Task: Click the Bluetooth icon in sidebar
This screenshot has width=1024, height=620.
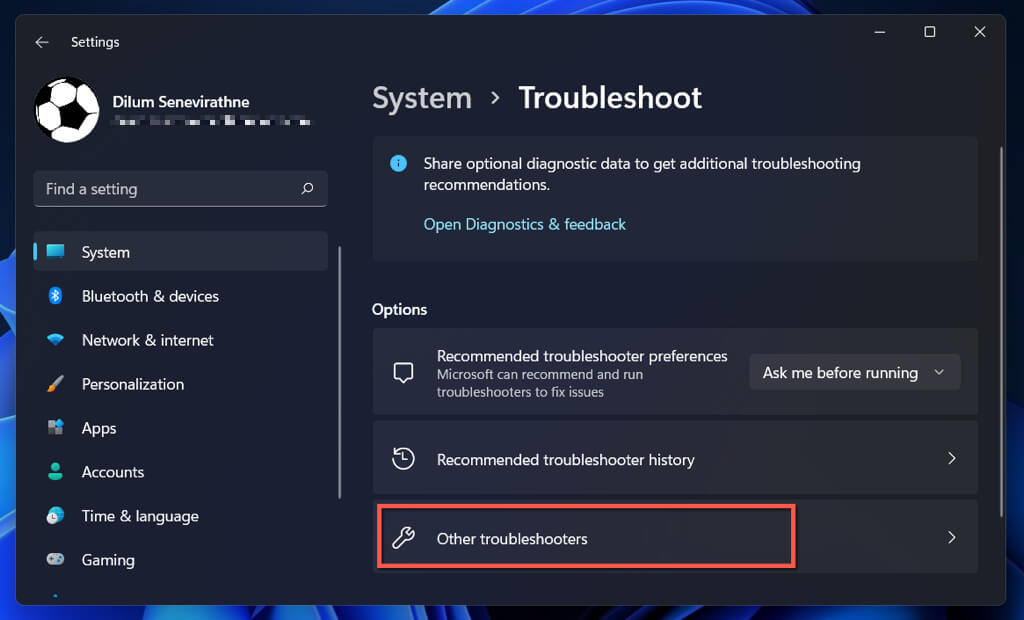Action: click(x=56, y=296)
